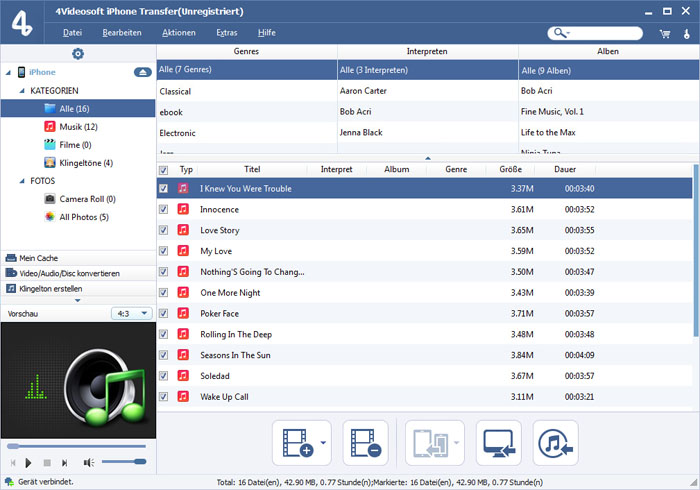Uncheck the My Love checkbox

pos(163,251)
